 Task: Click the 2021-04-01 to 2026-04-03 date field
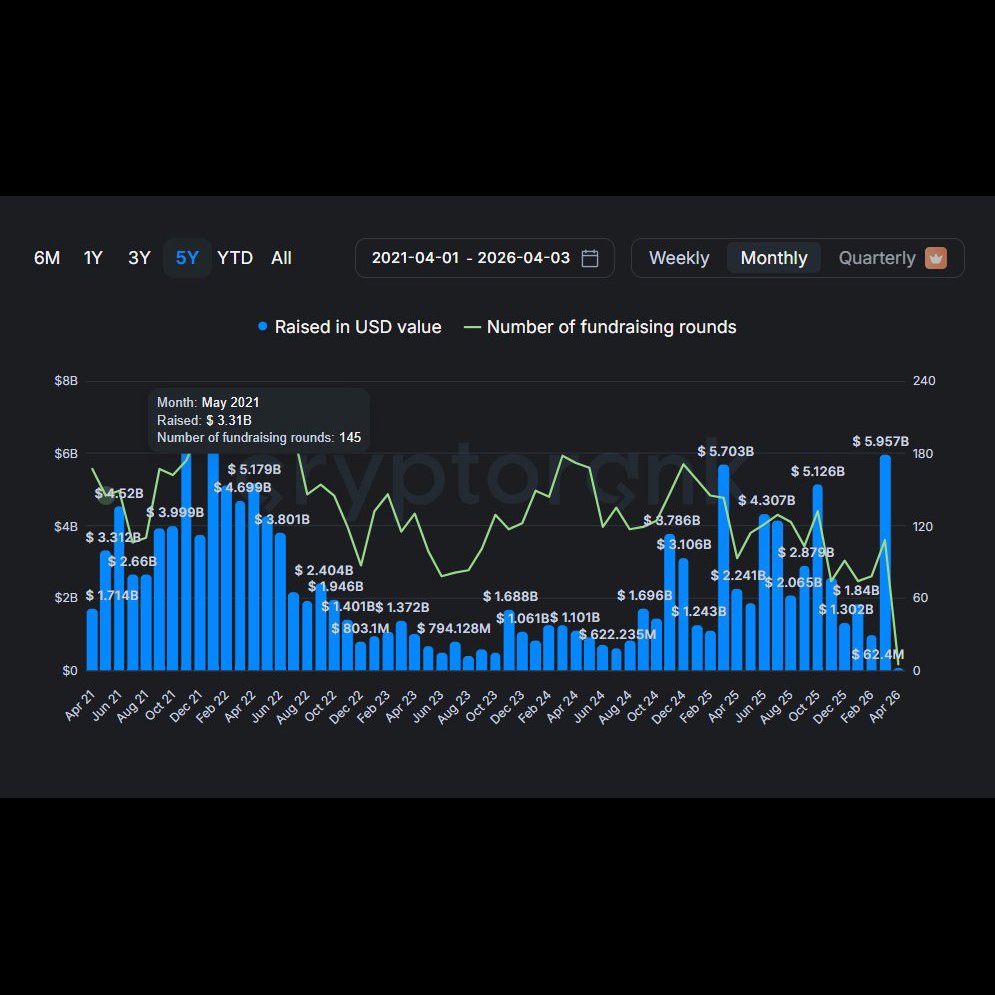pyautogui.click(x=470, y=258)
